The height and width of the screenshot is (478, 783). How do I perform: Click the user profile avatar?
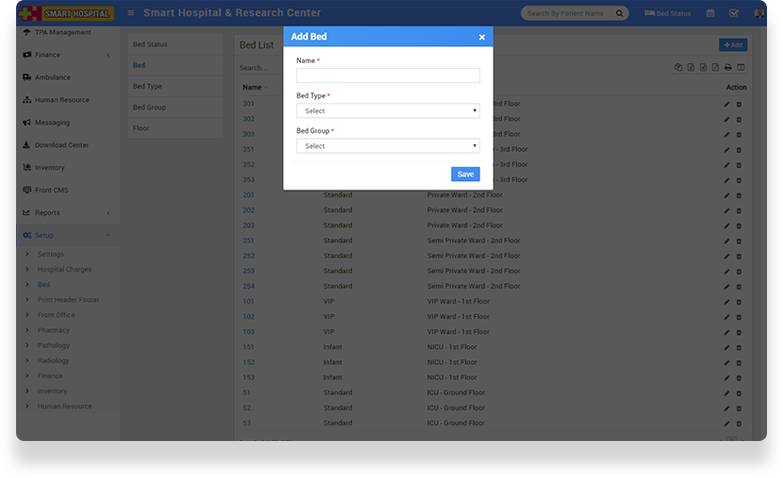point(758,14)
